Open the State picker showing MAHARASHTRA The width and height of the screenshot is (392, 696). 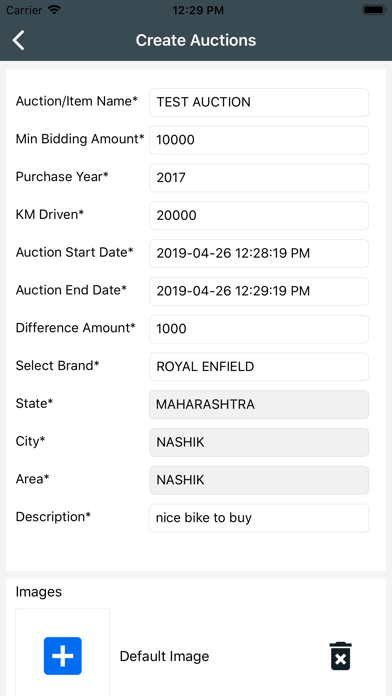pos(259,404)
